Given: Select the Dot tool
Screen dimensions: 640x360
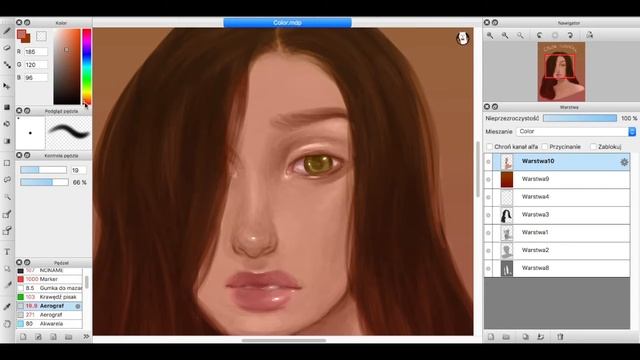Looking at the screenshot, I should pos(7,65).
